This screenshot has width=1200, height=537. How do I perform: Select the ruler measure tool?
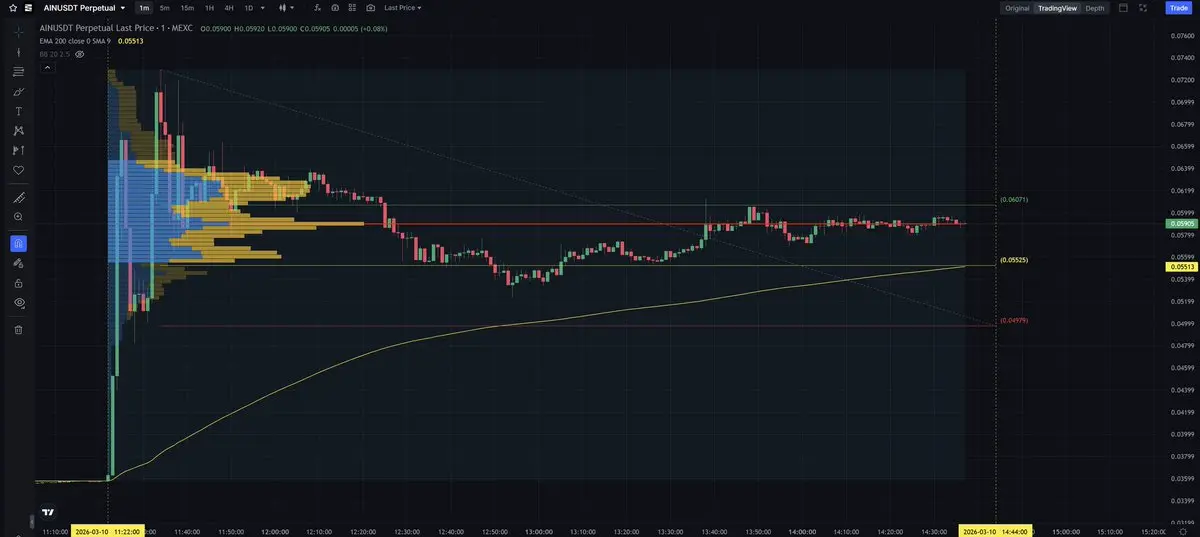(18, 197)
